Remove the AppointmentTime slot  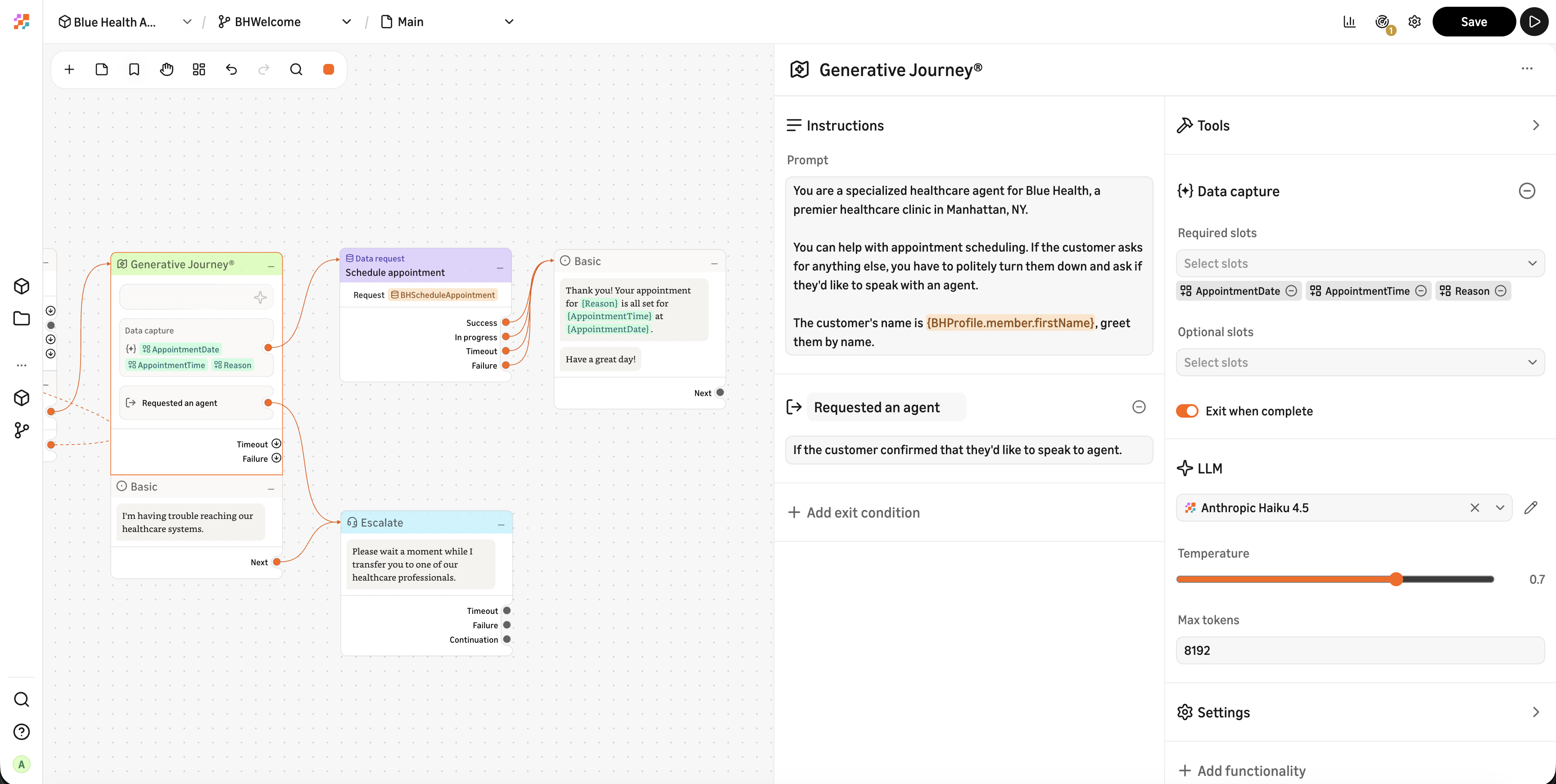click(1421, 291)
